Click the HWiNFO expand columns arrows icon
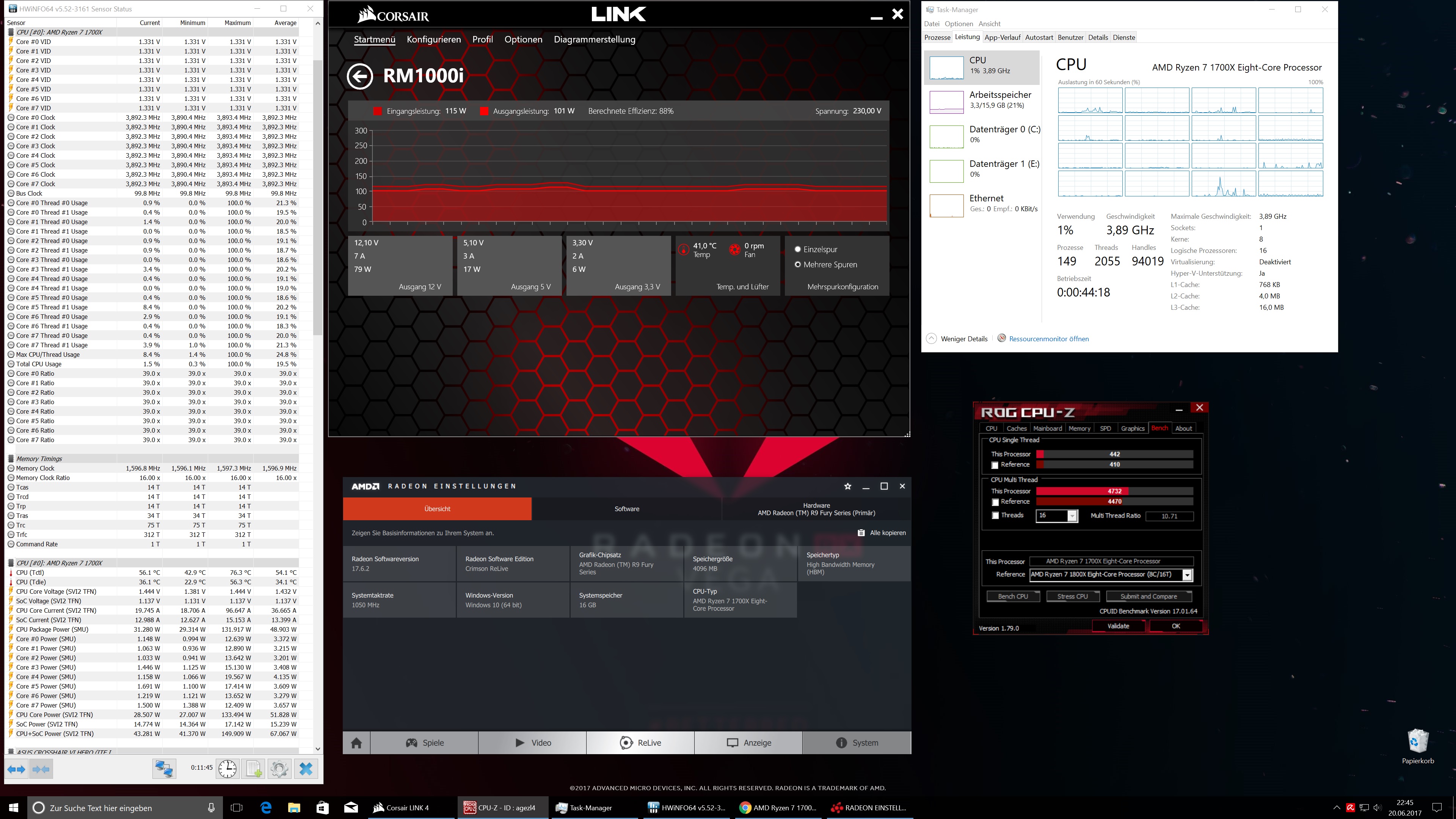This screenshot has width=1456, height=819. (x=16, y=769)
